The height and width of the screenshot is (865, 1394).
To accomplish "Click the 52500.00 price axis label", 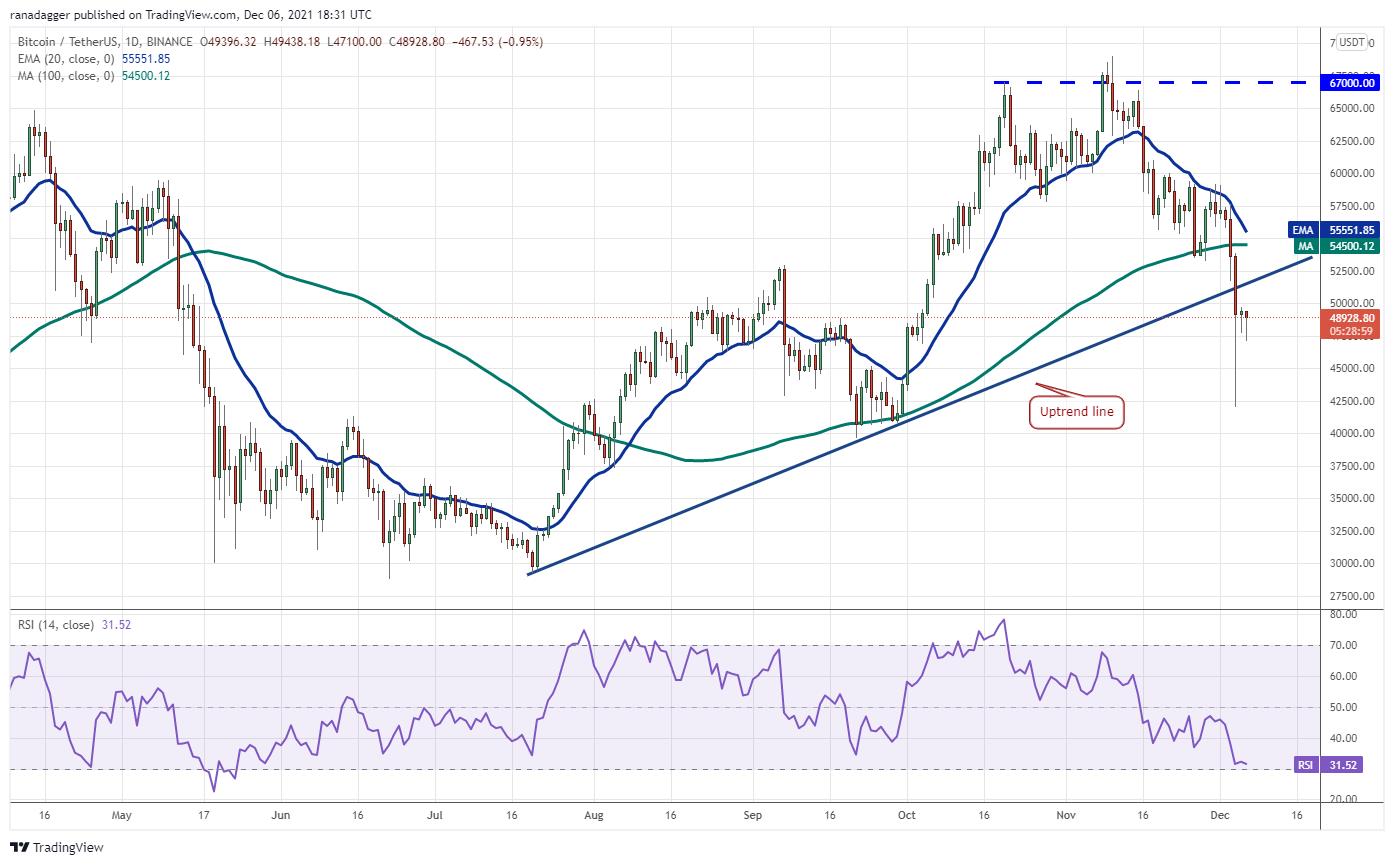I will (1352, 271).
